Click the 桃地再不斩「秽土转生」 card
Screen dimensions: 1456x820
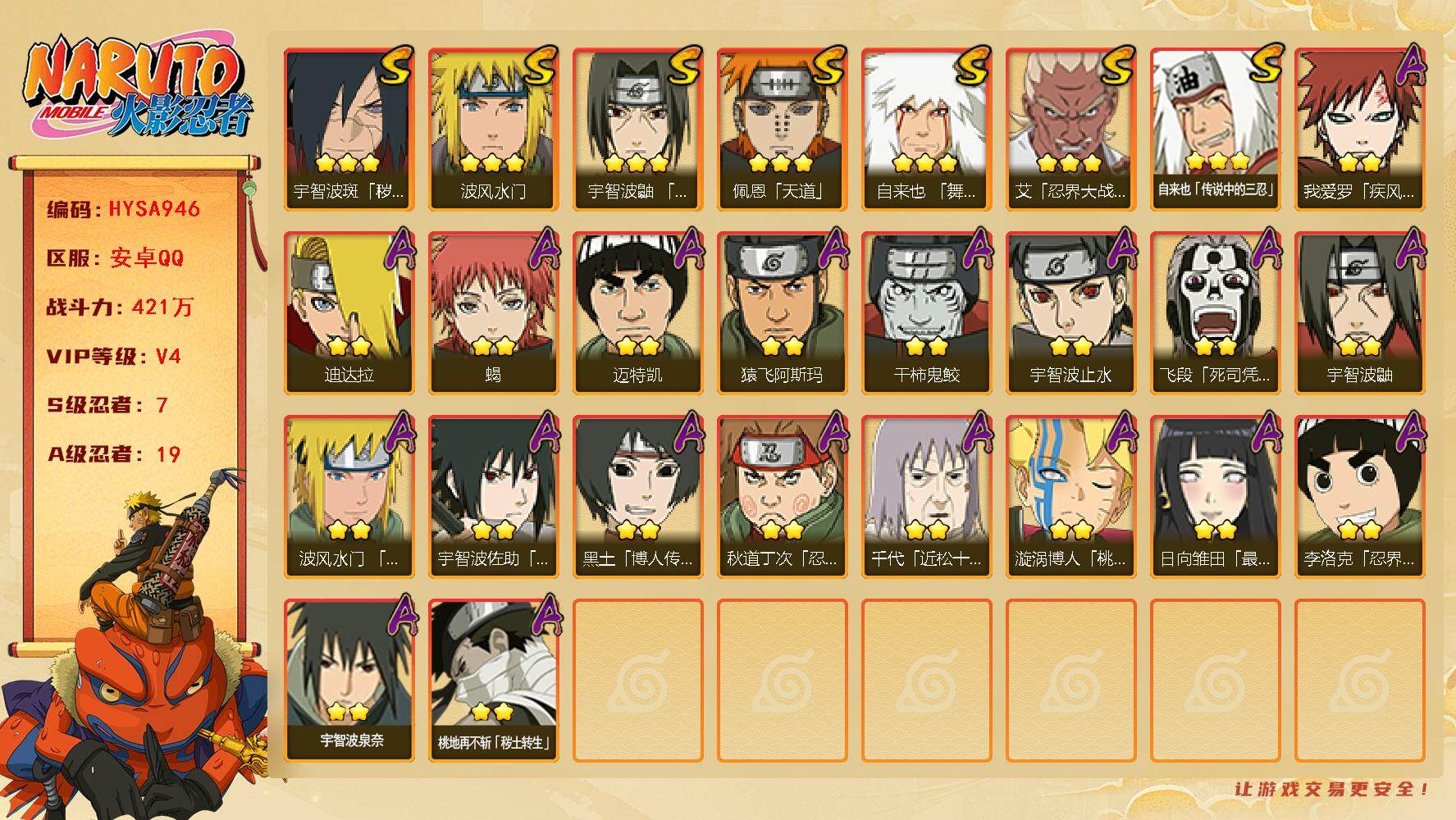494,680
